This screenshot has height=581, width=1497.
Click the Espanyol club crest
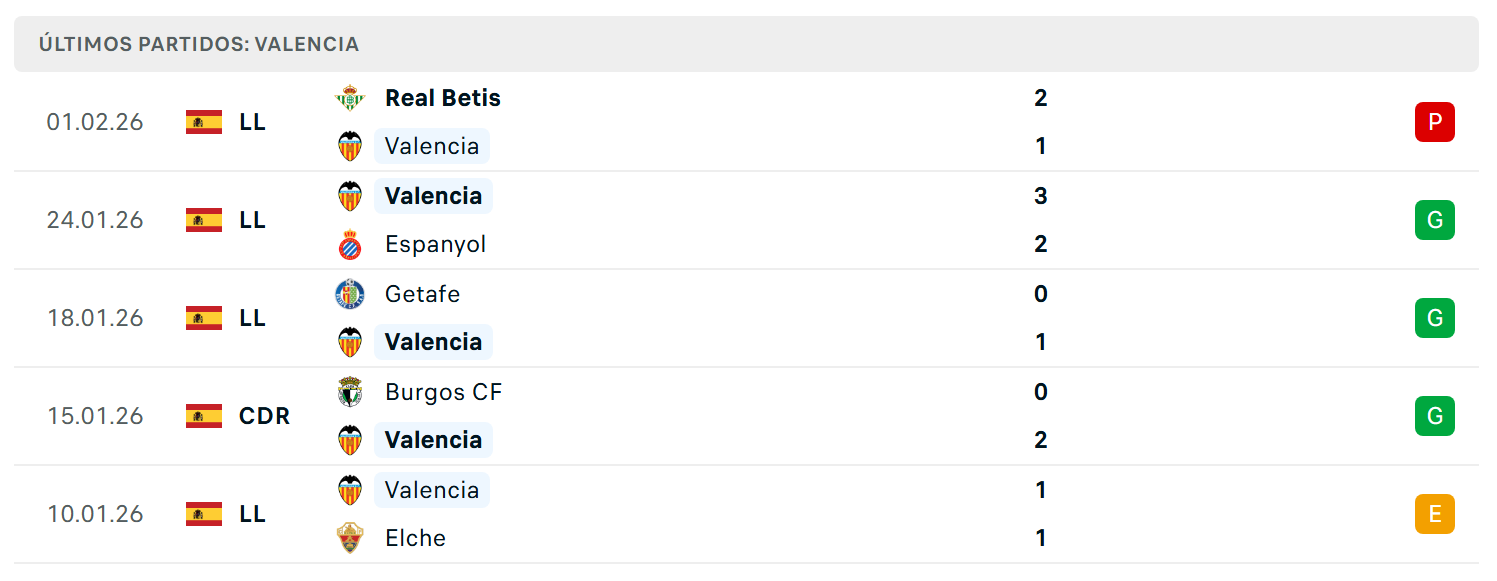350,244
